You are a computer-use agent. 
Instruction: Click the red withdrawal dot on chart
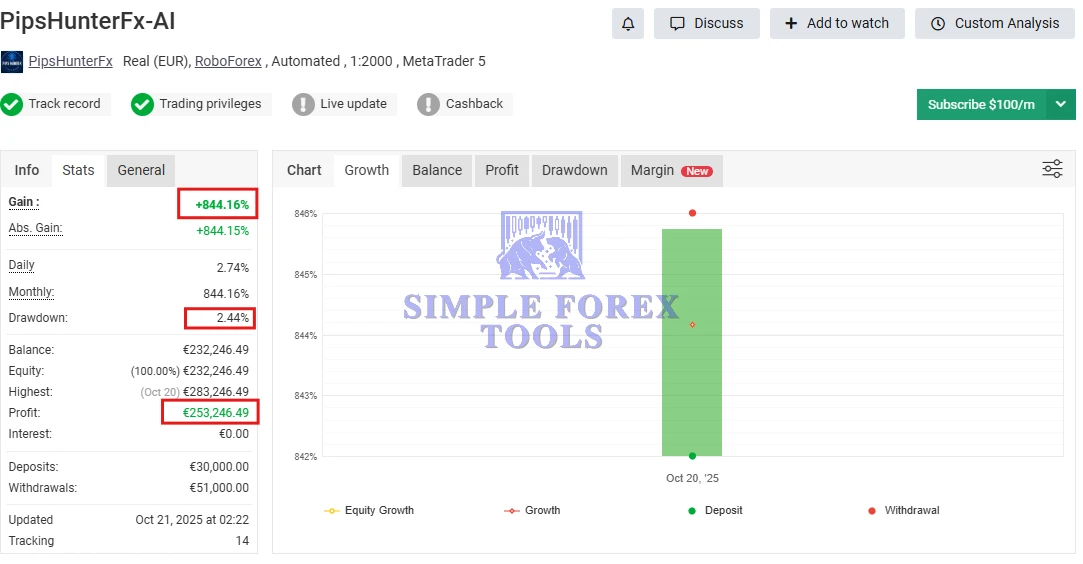click(692, 213)
